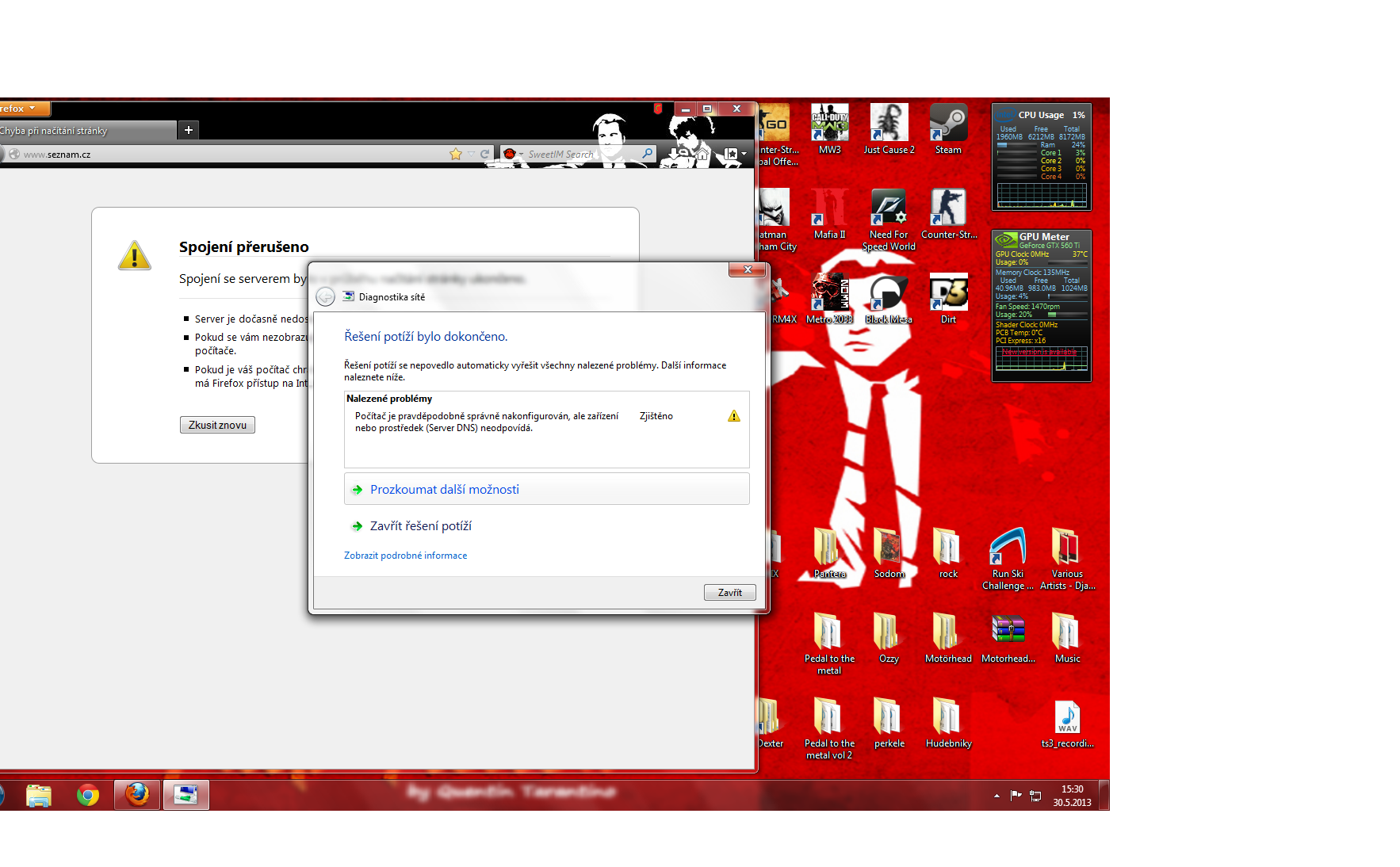Open the Firefox downloads arrow icon
Screen dimensions: 1400x867
tap(674, 154)
